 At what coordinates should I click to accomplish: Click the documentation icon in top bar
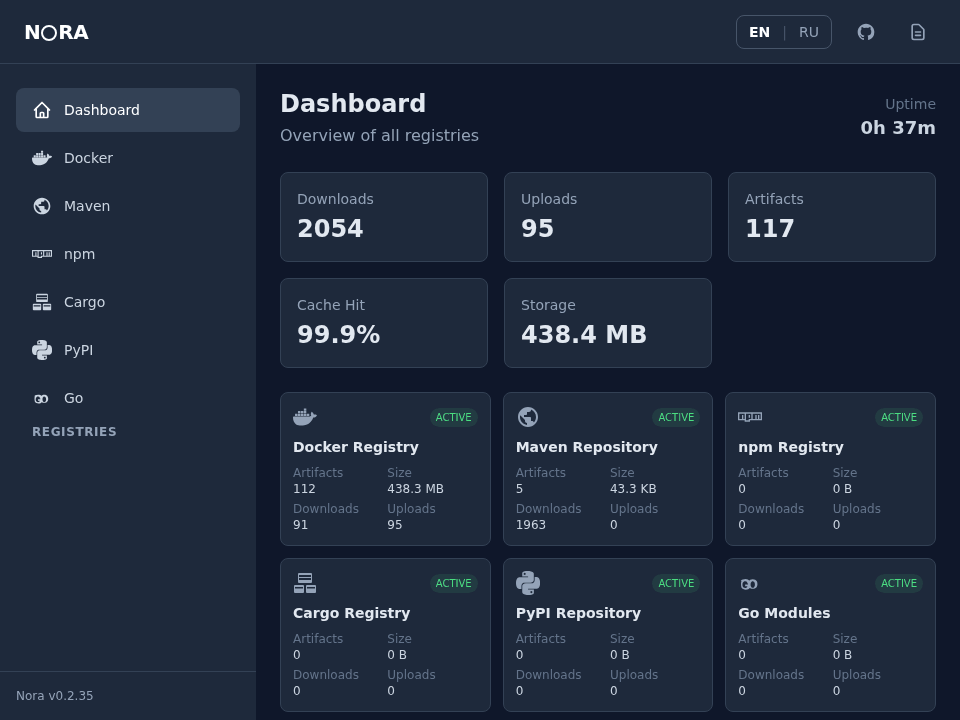coord(918,32)
